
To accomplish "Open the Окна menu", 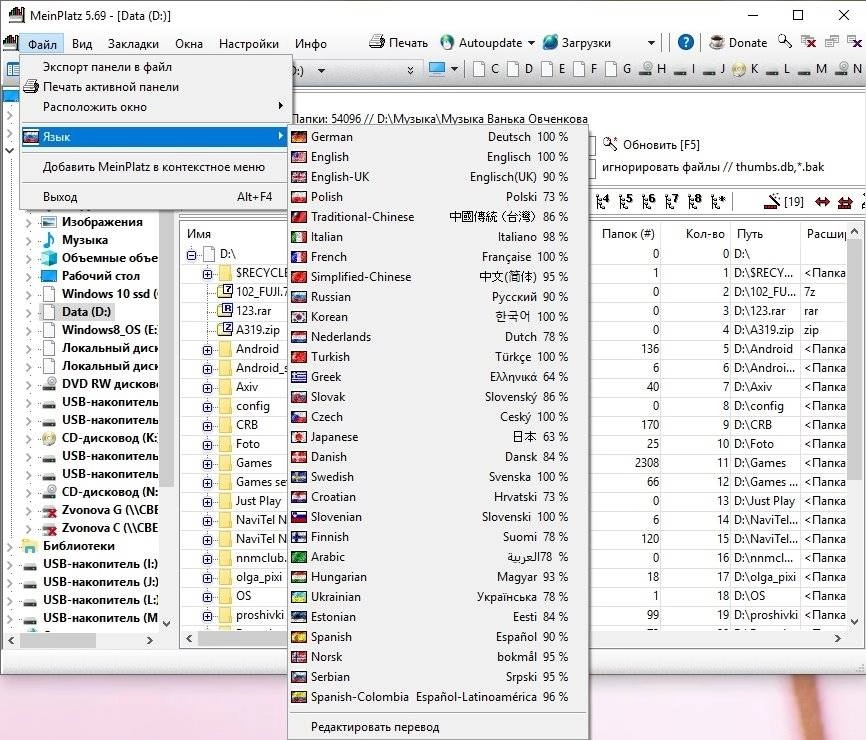I will (x=189, y=44).
